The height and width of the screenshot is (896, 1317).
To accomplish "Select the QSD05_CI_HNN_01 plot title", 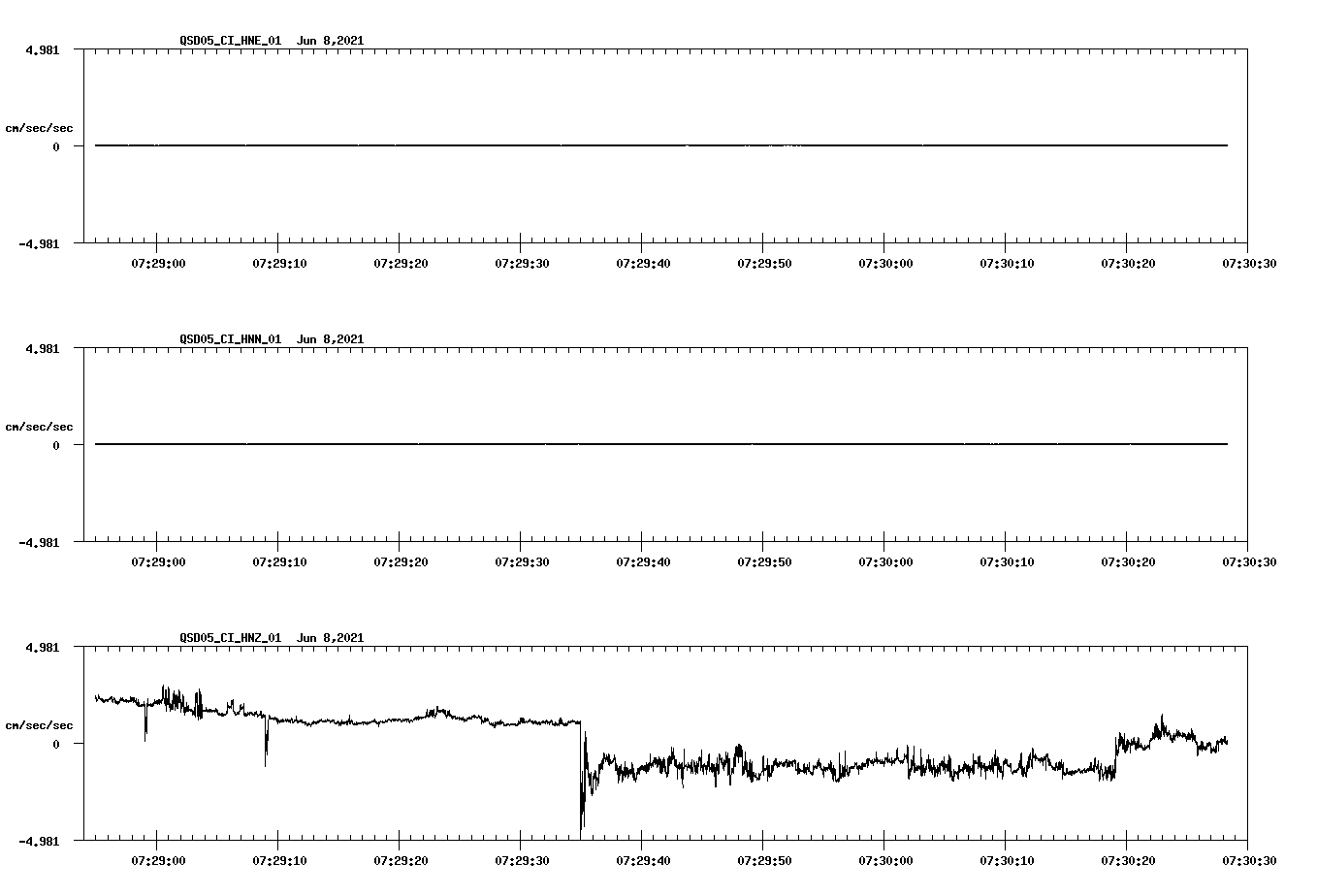I will [x=231, y=339].
